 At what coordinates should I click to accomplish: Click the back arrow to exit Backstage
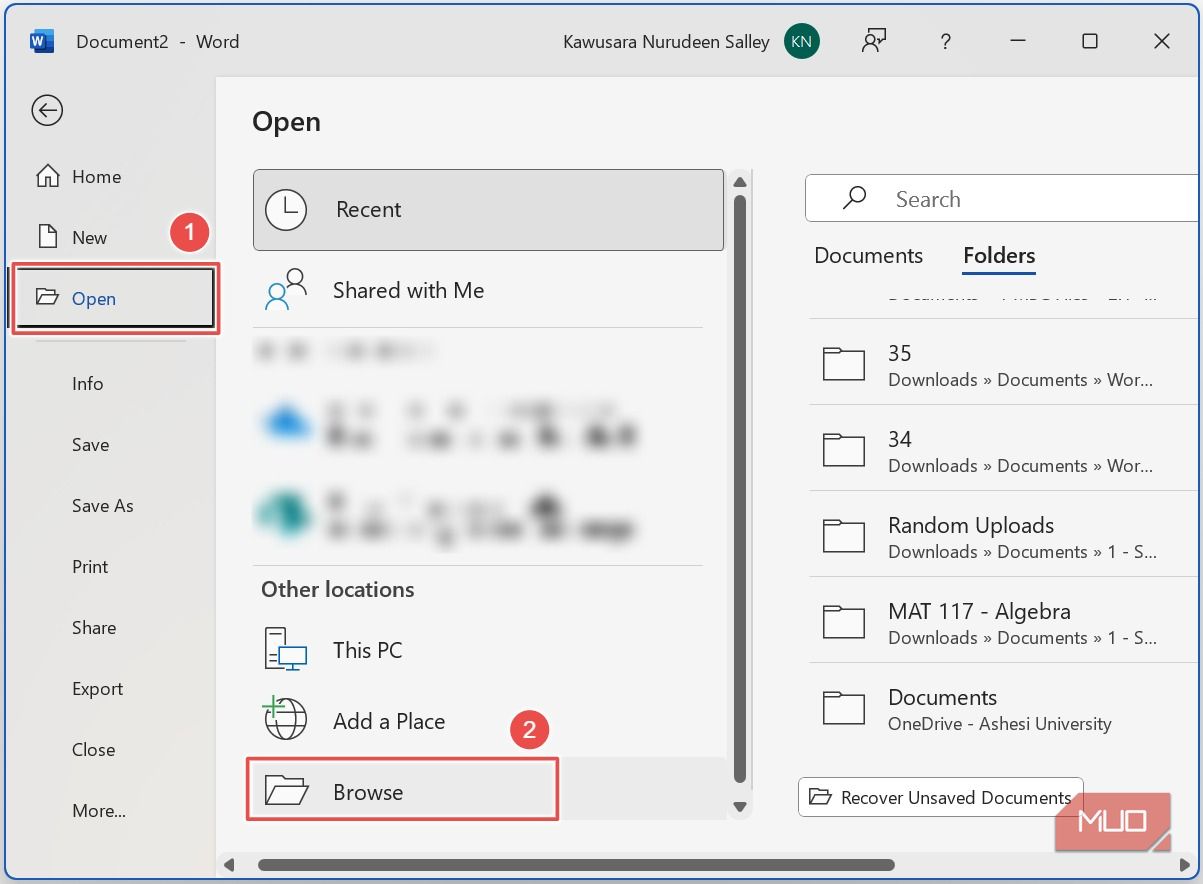[47, 110]
